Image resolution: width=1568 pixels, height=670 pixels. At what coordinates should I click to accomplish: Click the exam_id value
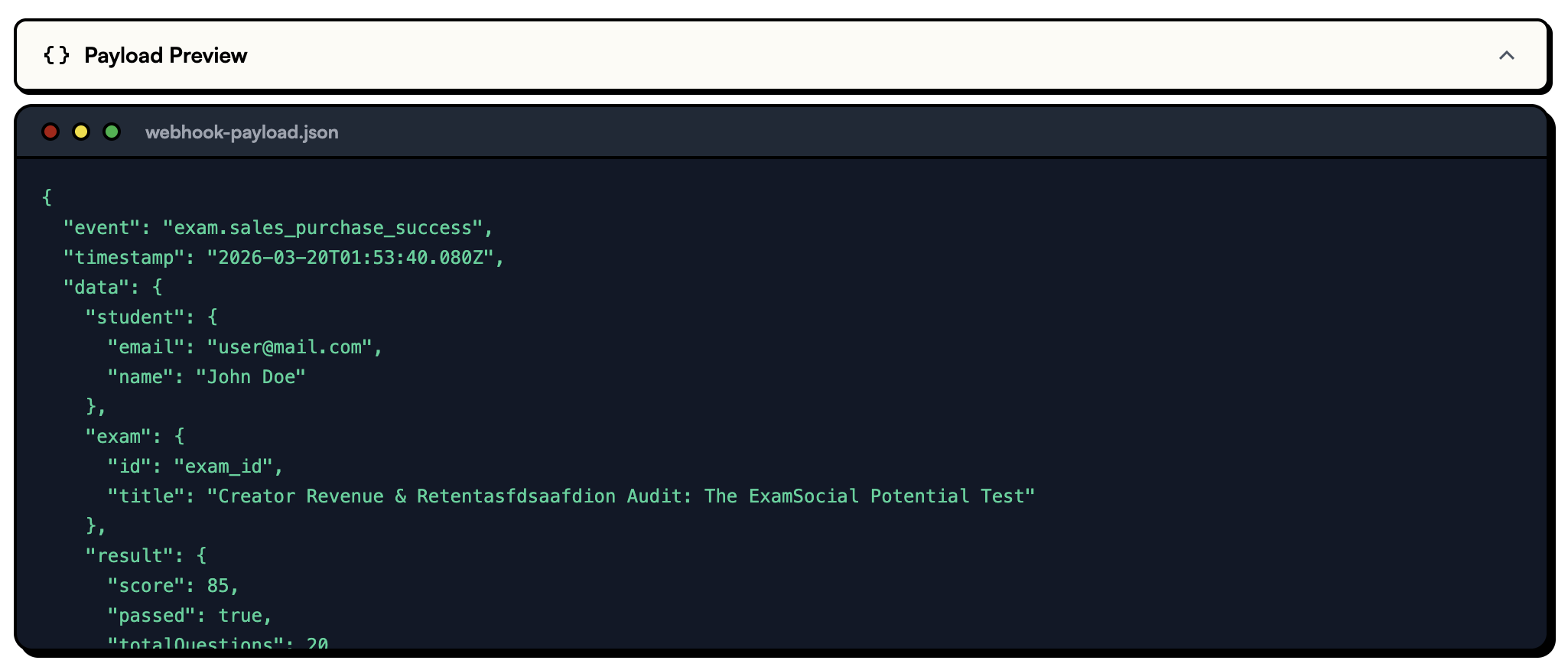point(223,467)
